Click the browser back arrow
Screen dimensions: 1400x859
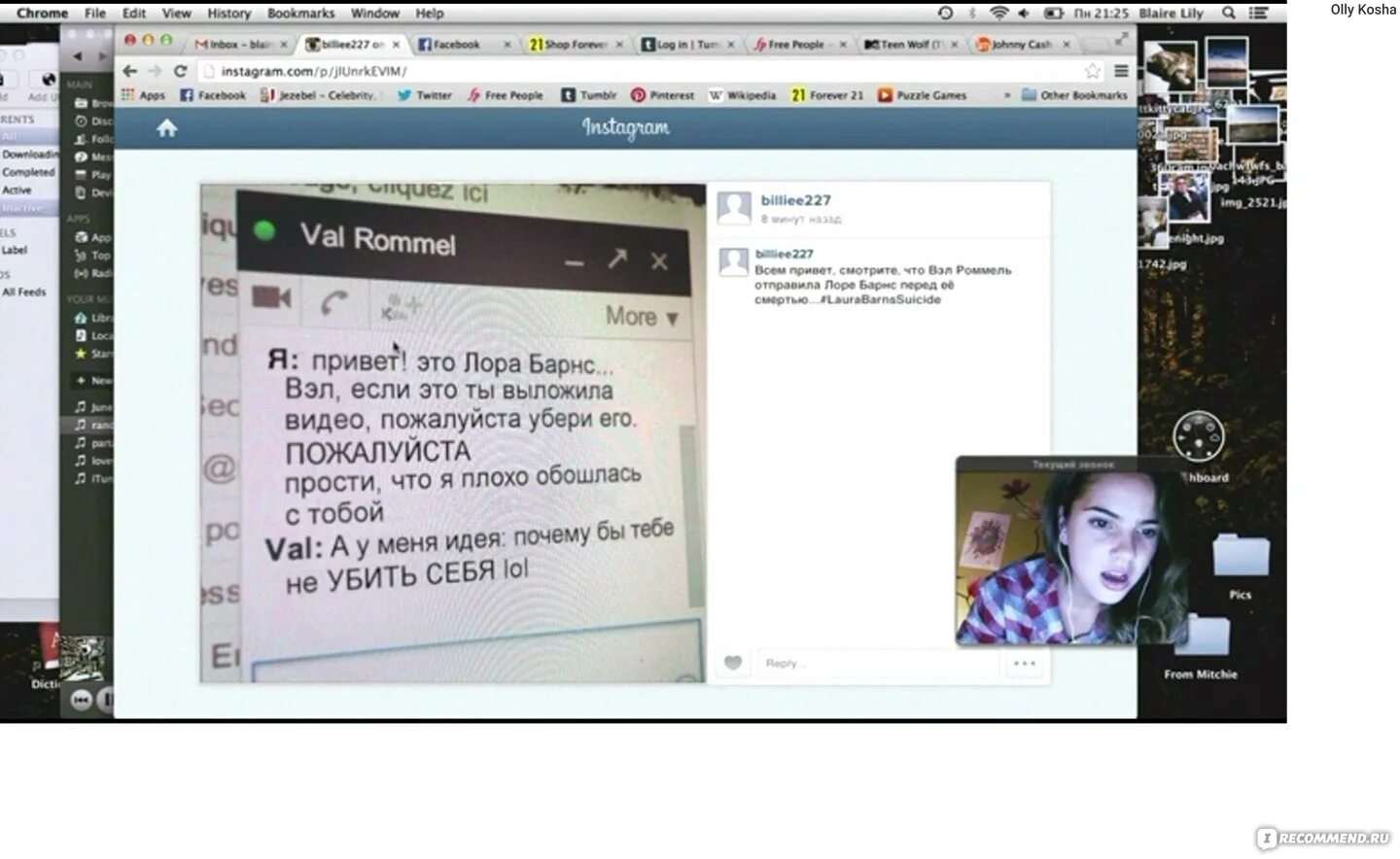tap(130, 71)
